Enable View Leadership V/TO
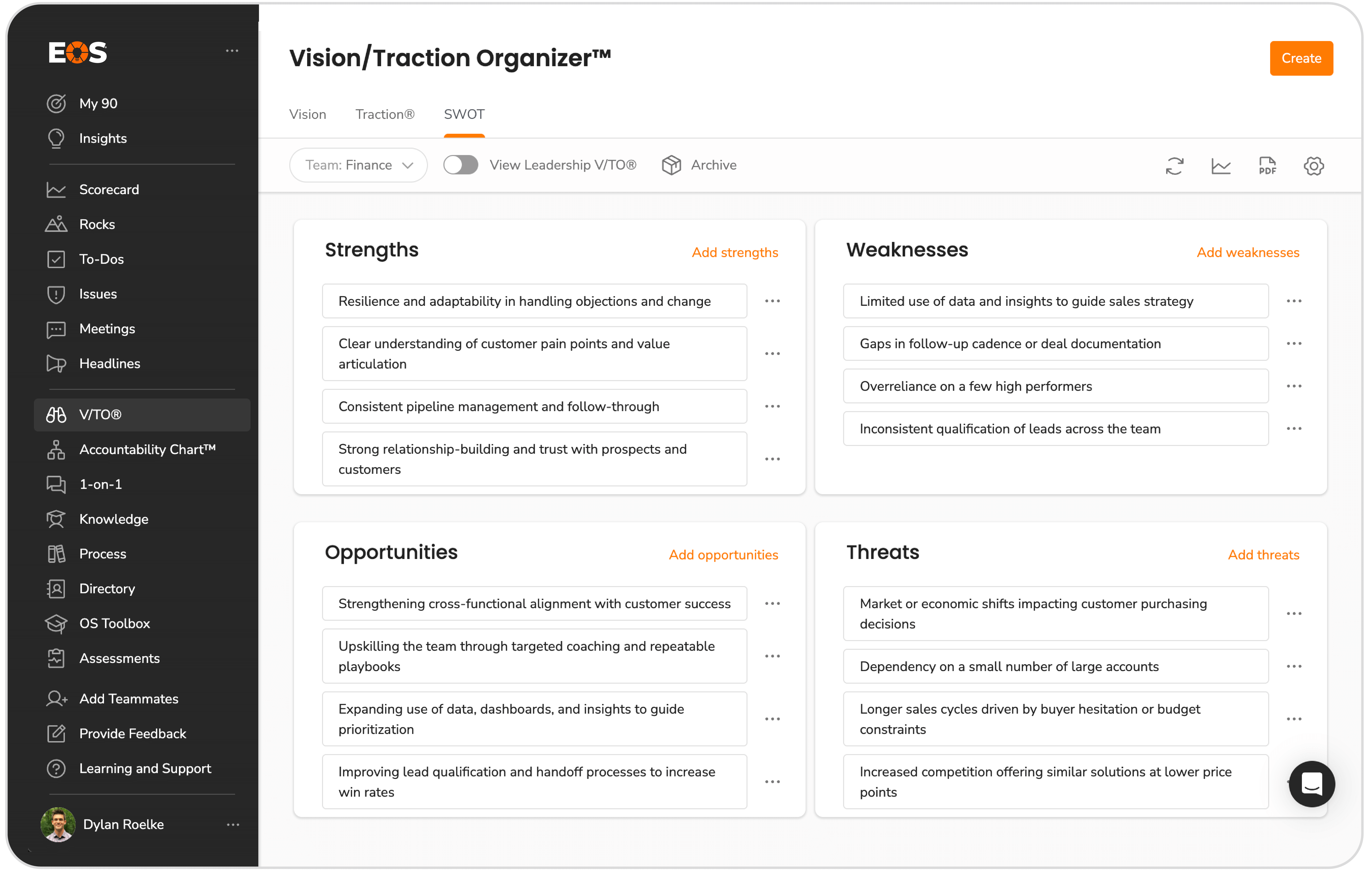The height and width of the screenshot is (871, 1372). (460, 165)
